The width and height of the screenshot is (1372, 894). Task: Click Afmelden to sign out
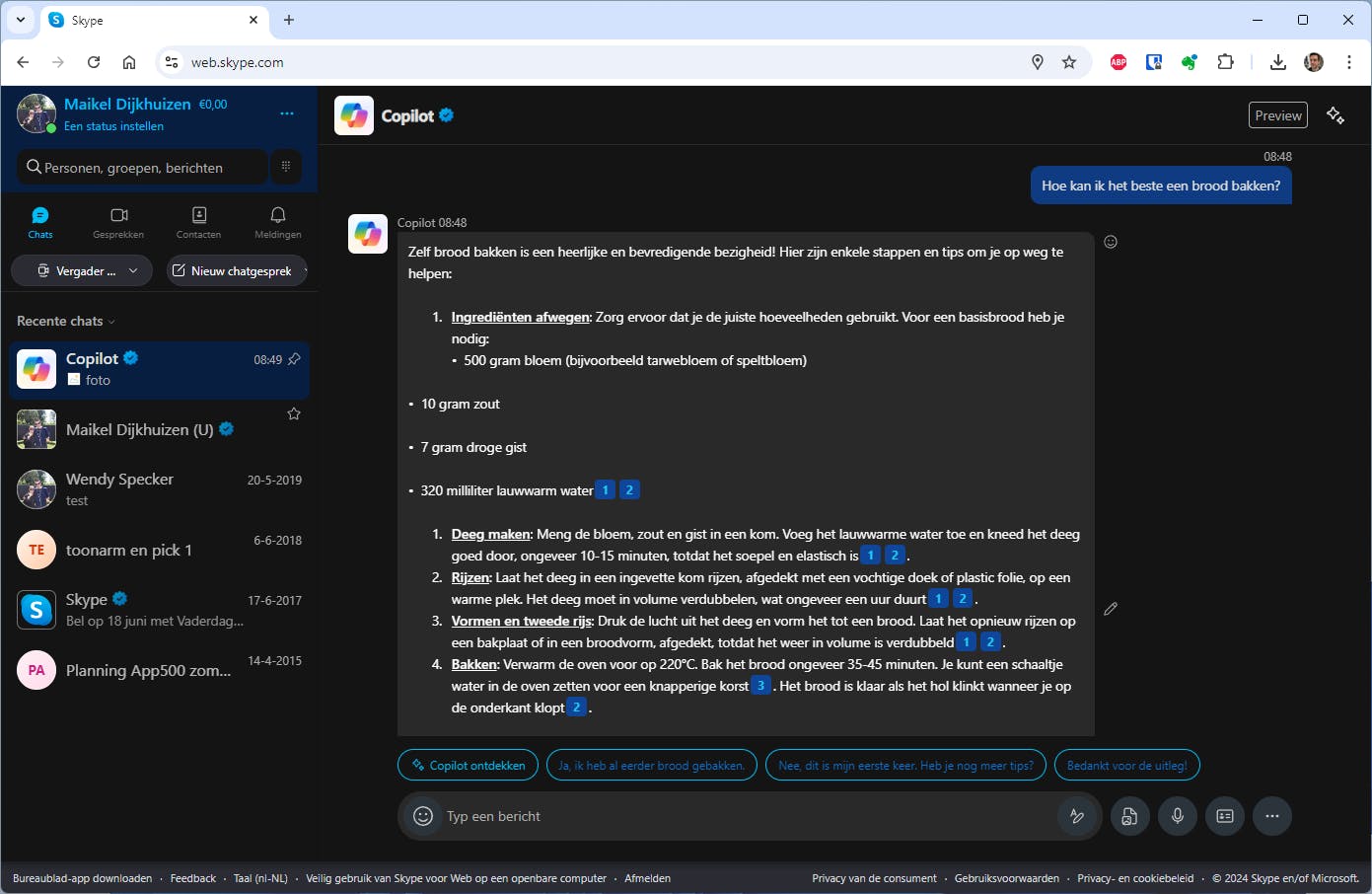[647, 878]
